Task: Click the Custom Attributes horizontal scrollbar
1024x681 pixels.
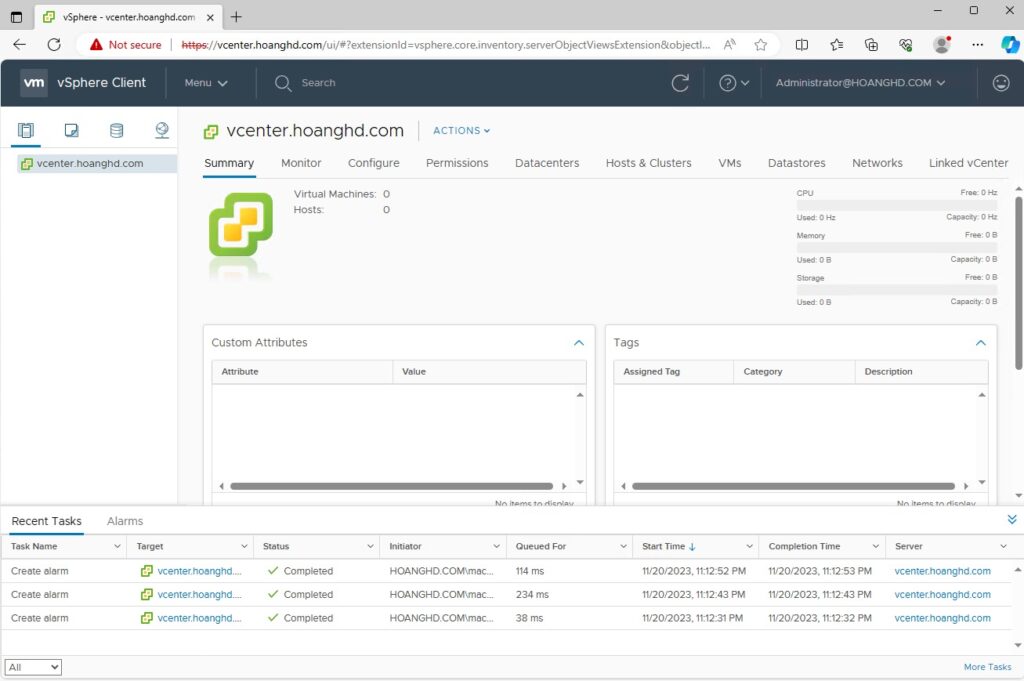Action: (392, 486)
